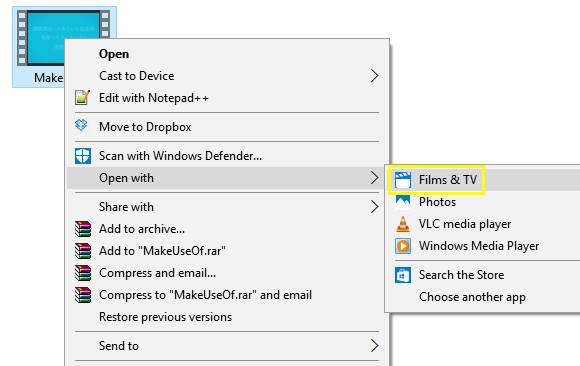Click the Photos app icon
The image size is (580, 366).
402,202
